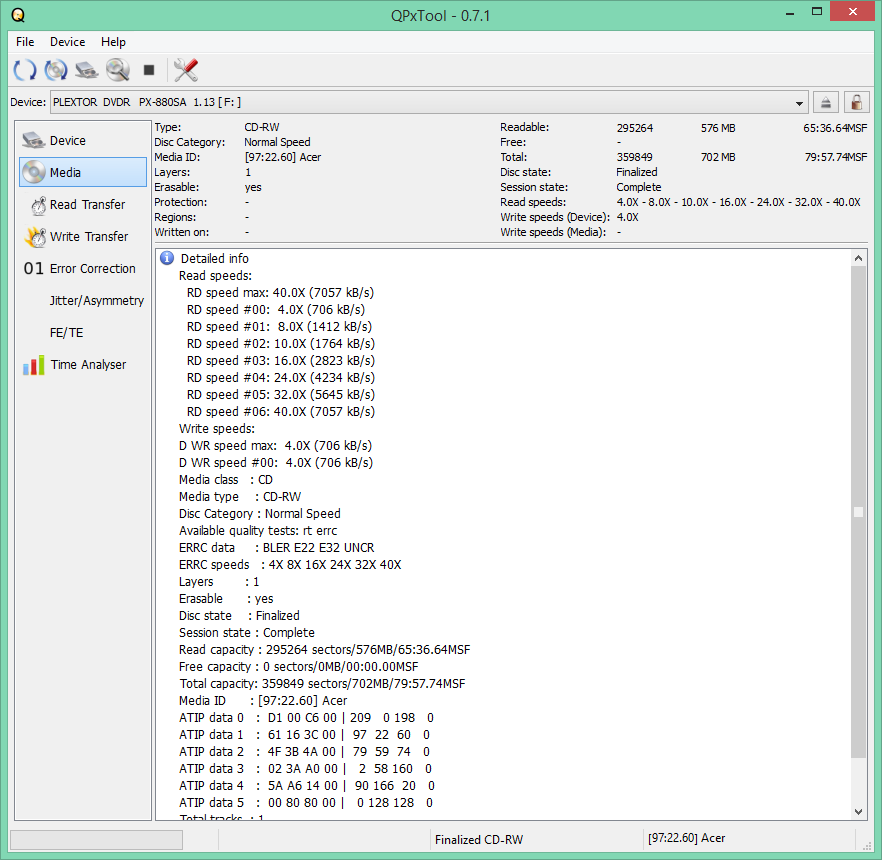Click the 'Write speeds (Device):' label
This screenshot has height=860, width=882.
[555, 217]
